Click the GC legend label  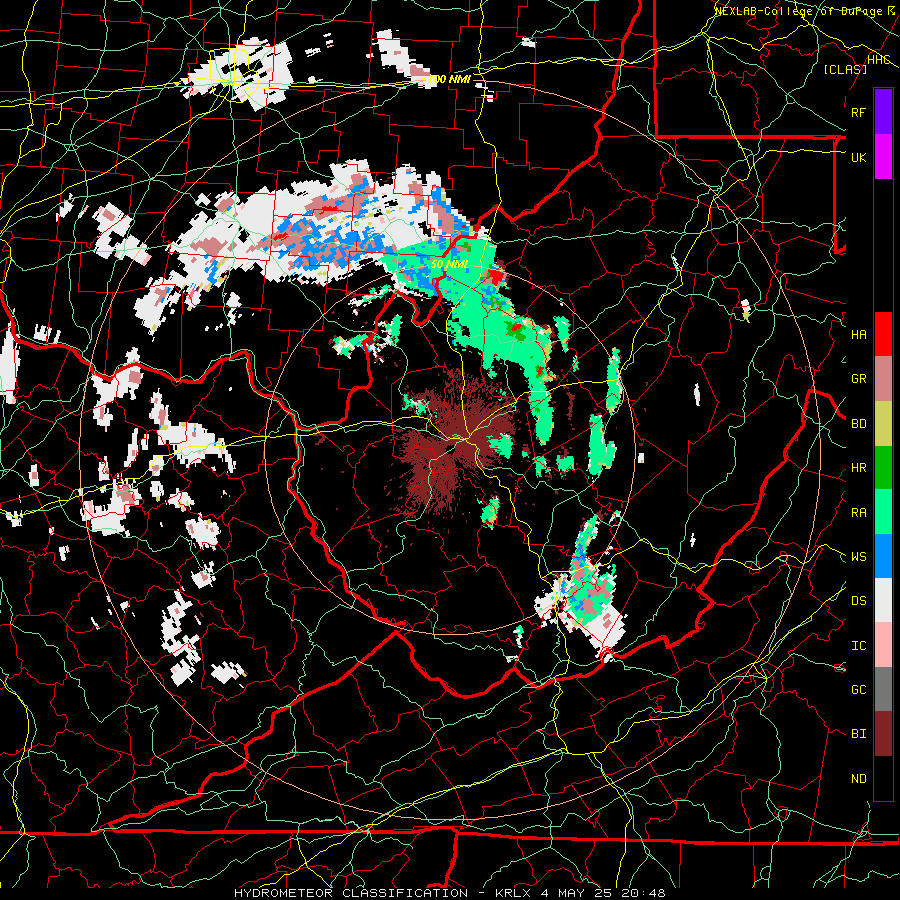tap(859, 690)
